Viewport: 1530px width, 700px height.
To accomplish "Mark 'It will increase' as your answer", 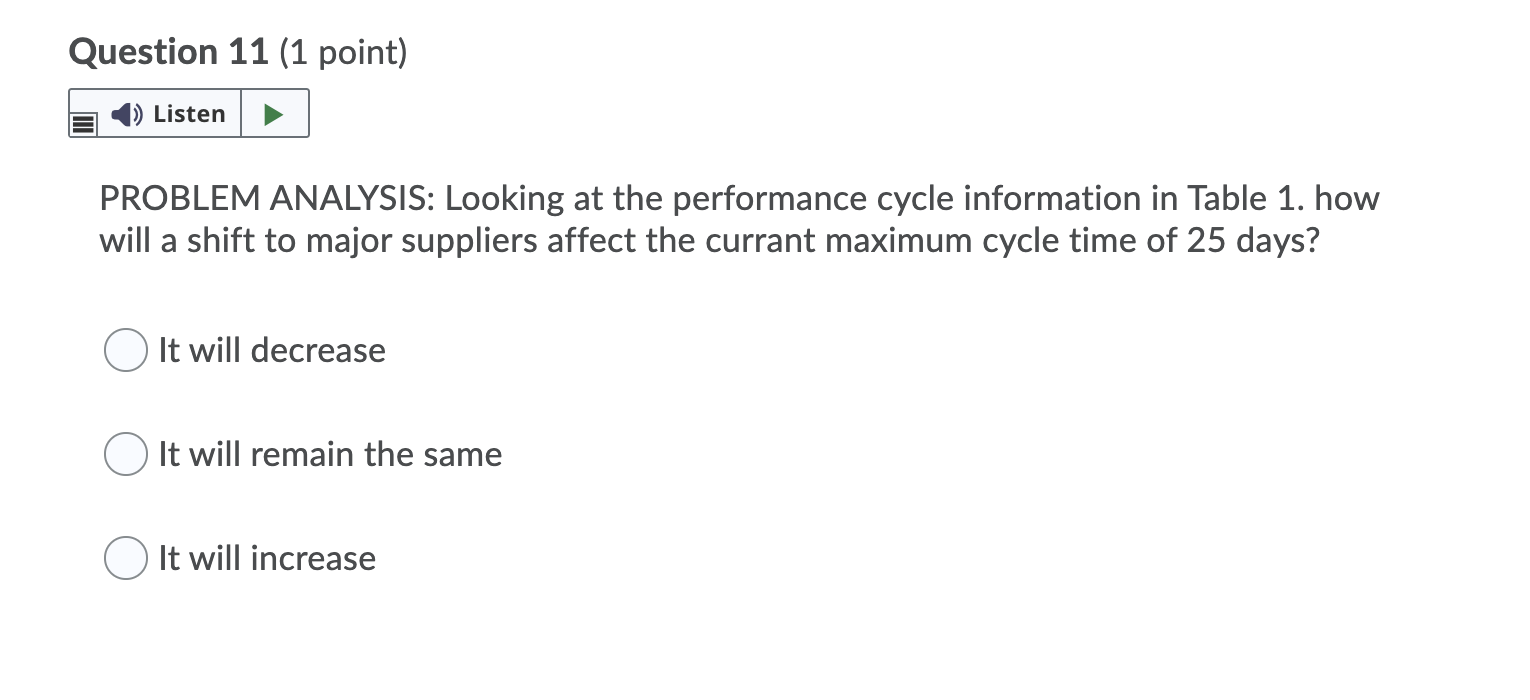I will pos(125,558).
